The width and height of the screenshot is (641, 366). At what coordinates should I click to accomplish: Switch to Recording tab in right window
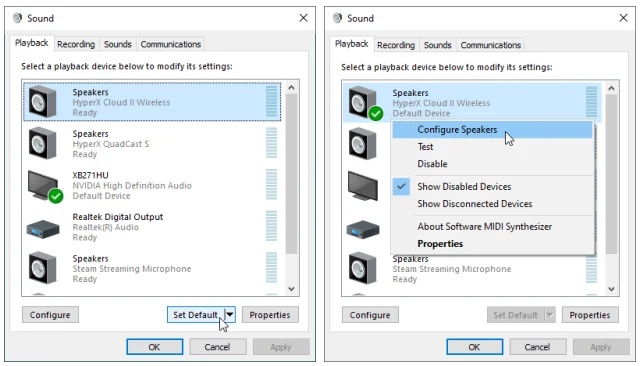(x=396, y=45)
